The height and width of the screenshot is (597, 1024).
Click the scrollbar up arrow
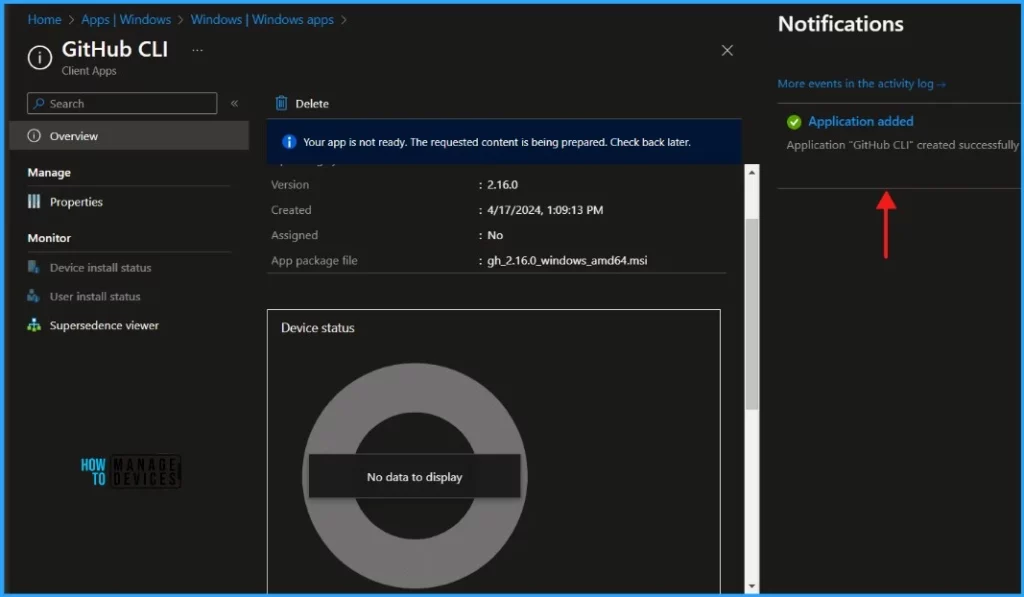point(752,172)
